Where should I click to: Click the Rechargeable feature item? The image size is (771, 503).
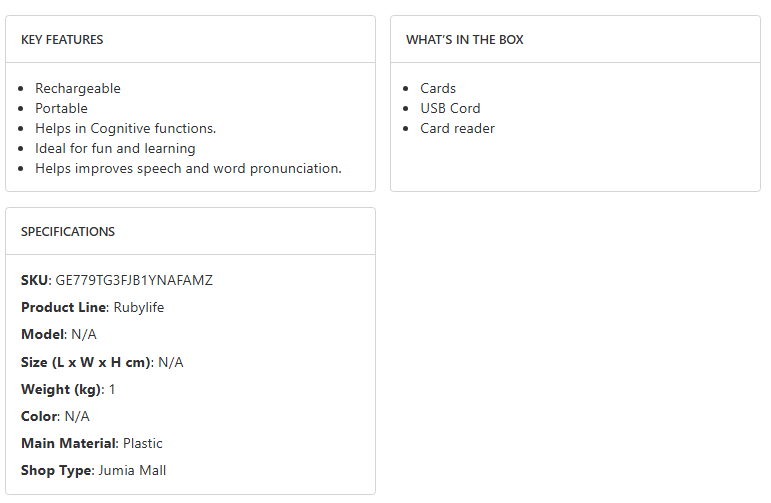coord(78,88)
